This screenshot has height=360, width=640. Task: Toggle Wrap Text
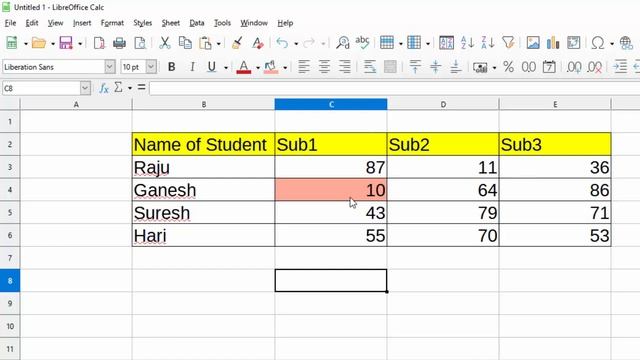[x=370, y=67]
